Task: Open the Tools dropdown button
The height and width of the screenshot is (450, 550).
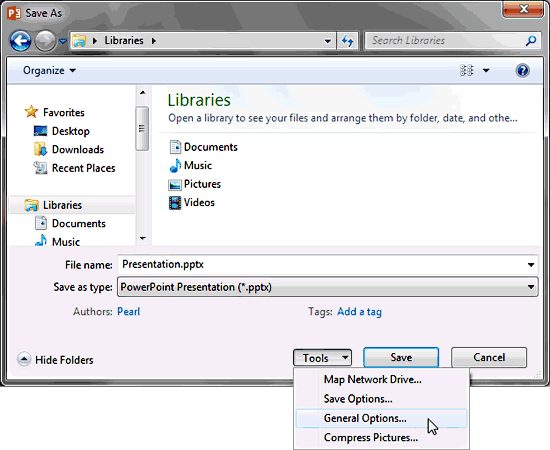Action: click(322, 358)
